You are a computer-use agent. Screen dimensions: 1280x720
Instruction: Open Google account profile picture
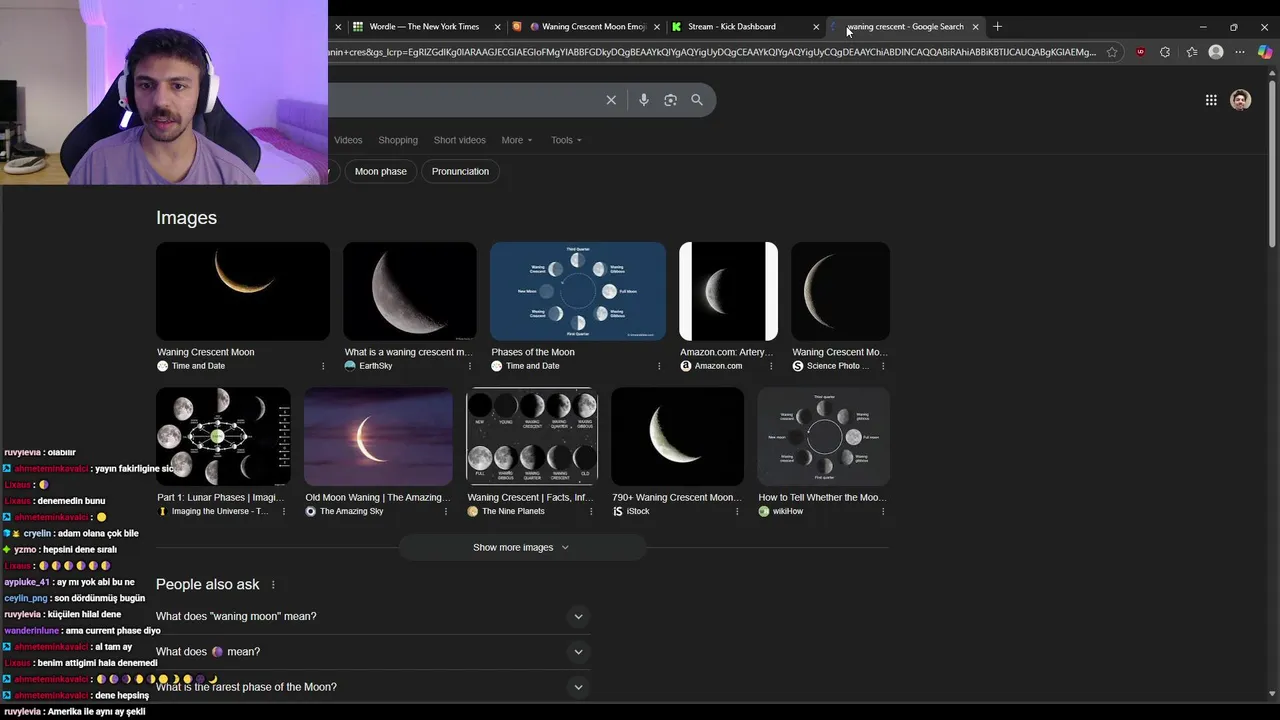click(x=1241, y=100)
